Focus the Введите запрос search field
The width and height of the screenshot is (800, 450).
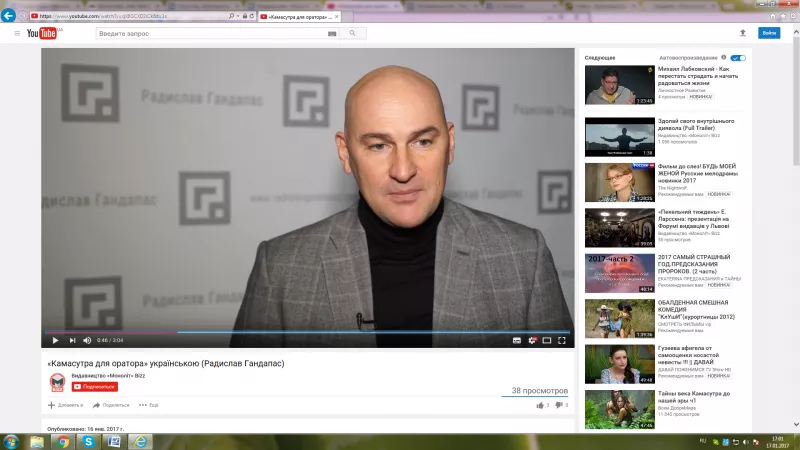(211, 34)
